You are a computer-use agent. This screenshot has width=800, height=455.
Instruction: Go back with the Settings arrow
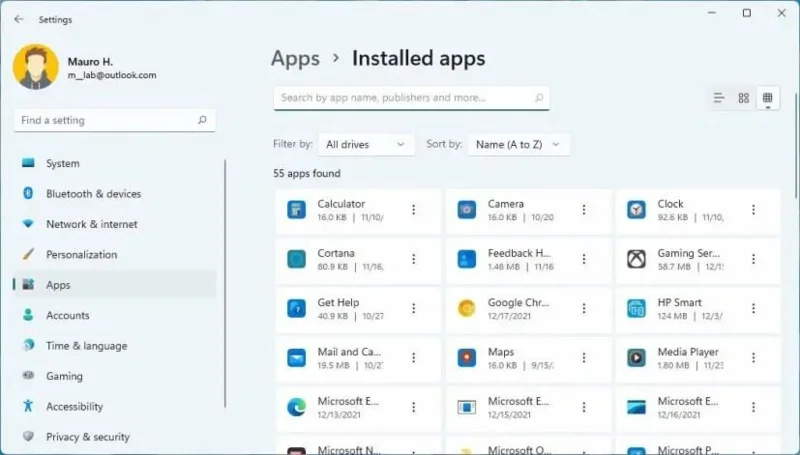click(x=19, y=19)
